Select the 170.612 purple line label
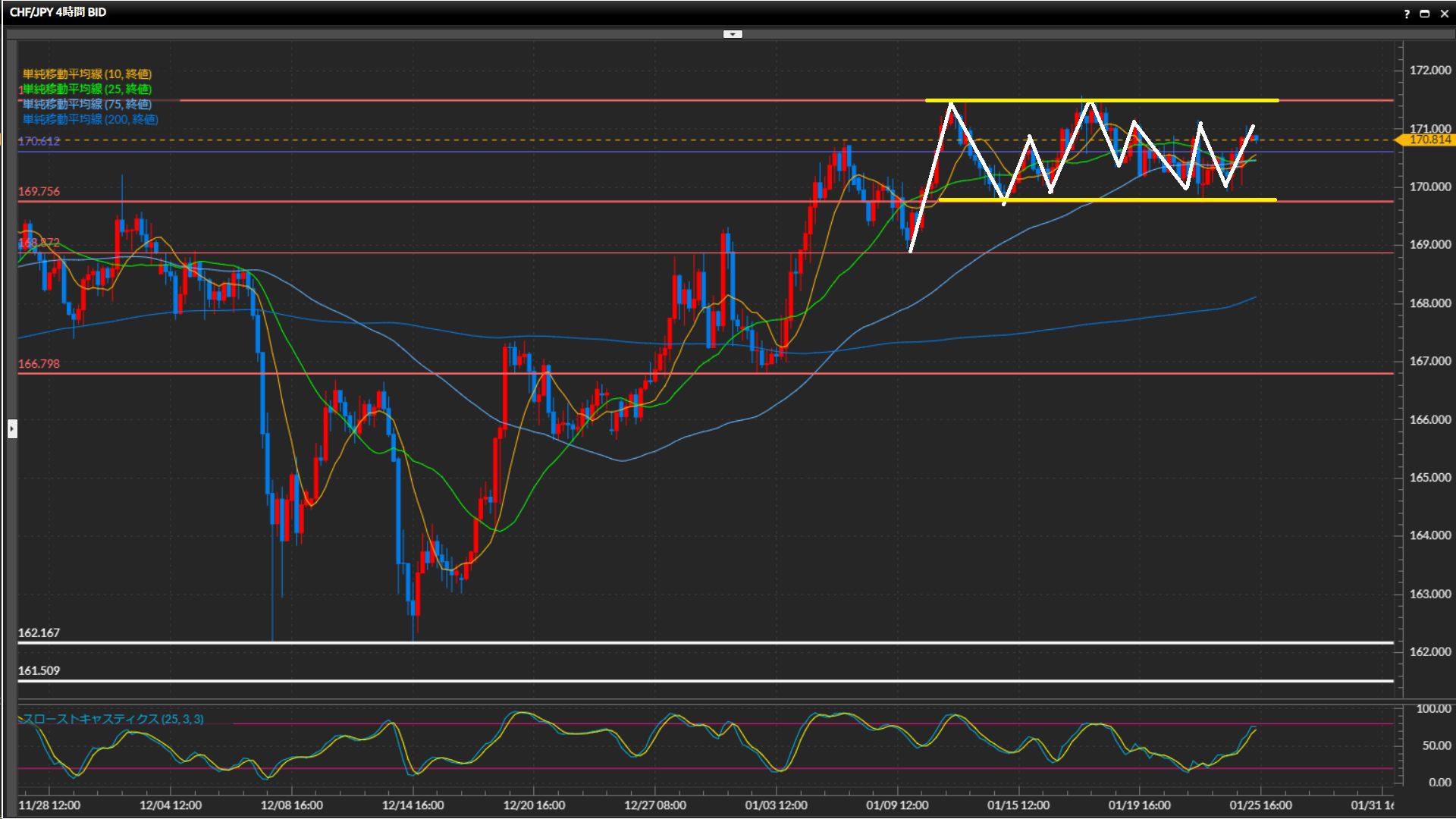Image resolution: width=1456 pixels, height=819 pixels. 39,142
